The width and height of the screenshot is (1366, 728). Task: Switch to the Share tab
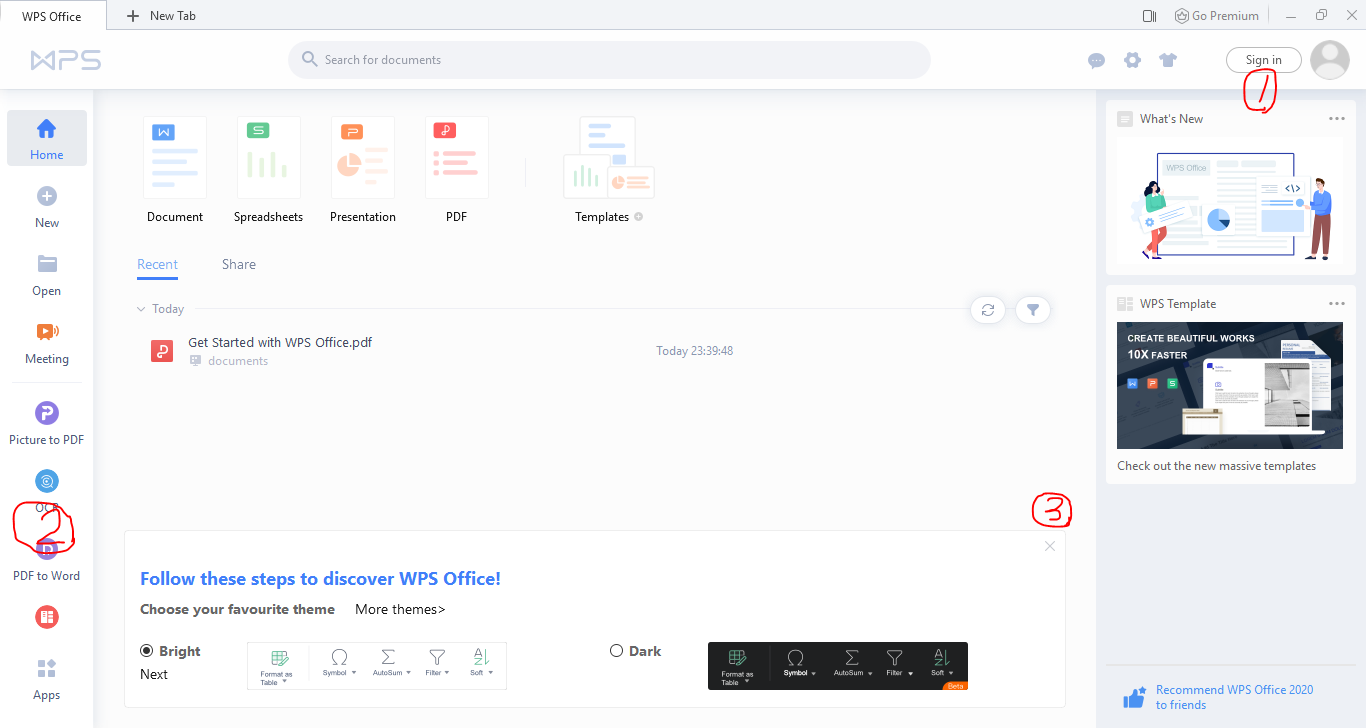239,265
